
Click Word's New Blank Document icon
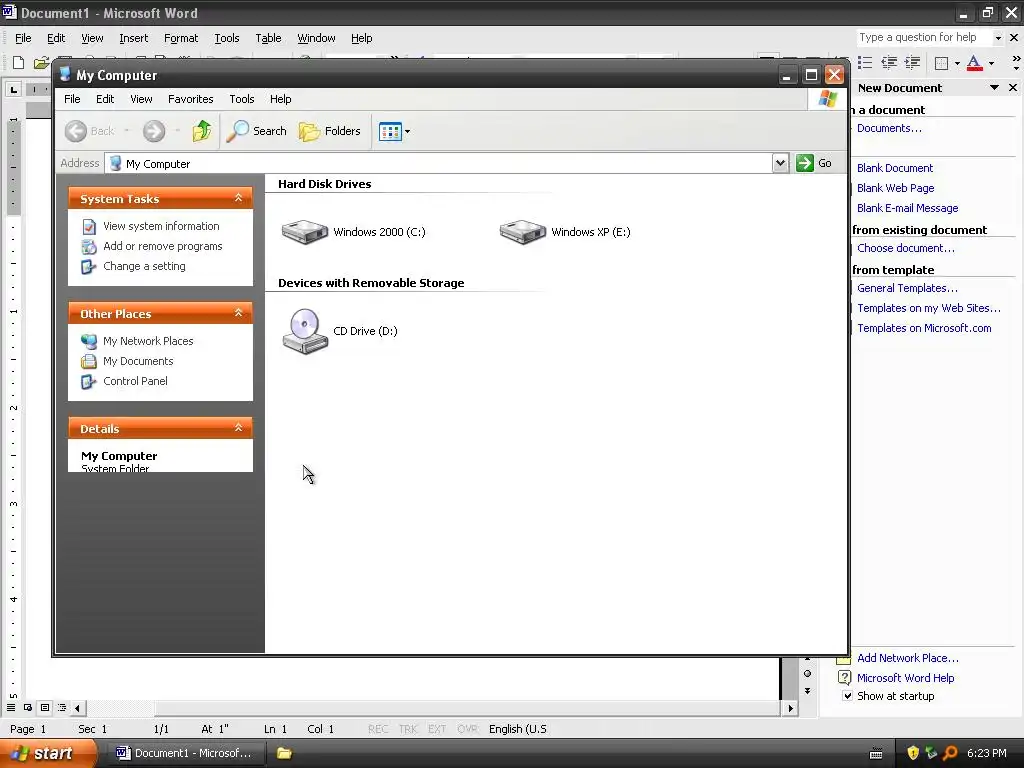[x=18, y=63]
